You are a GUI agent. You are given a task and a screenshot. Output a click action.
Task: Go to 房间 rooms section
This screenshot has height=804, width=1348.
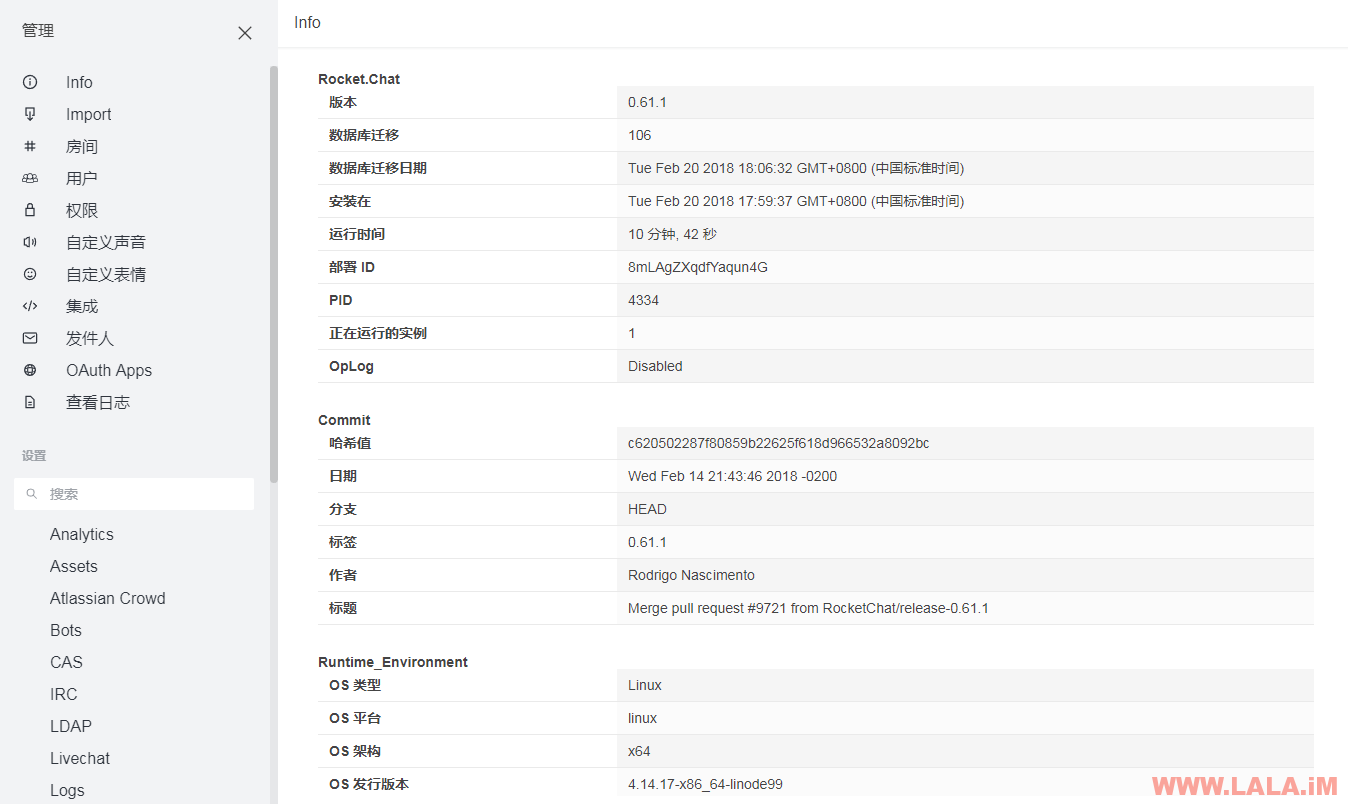[x=82, y=146]
